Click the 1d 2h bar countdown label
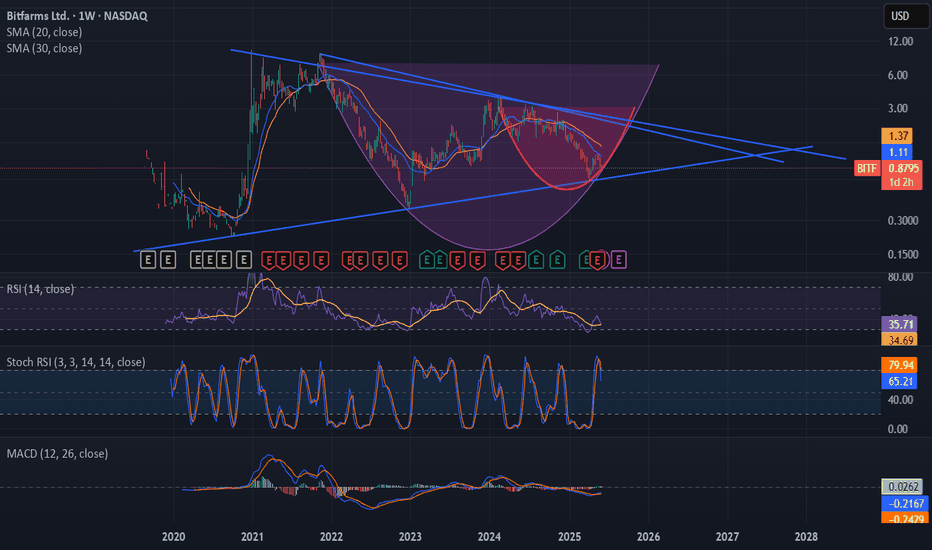Viewport: 932px width, 550px height. pyautogui.click(x=902, y=183)
